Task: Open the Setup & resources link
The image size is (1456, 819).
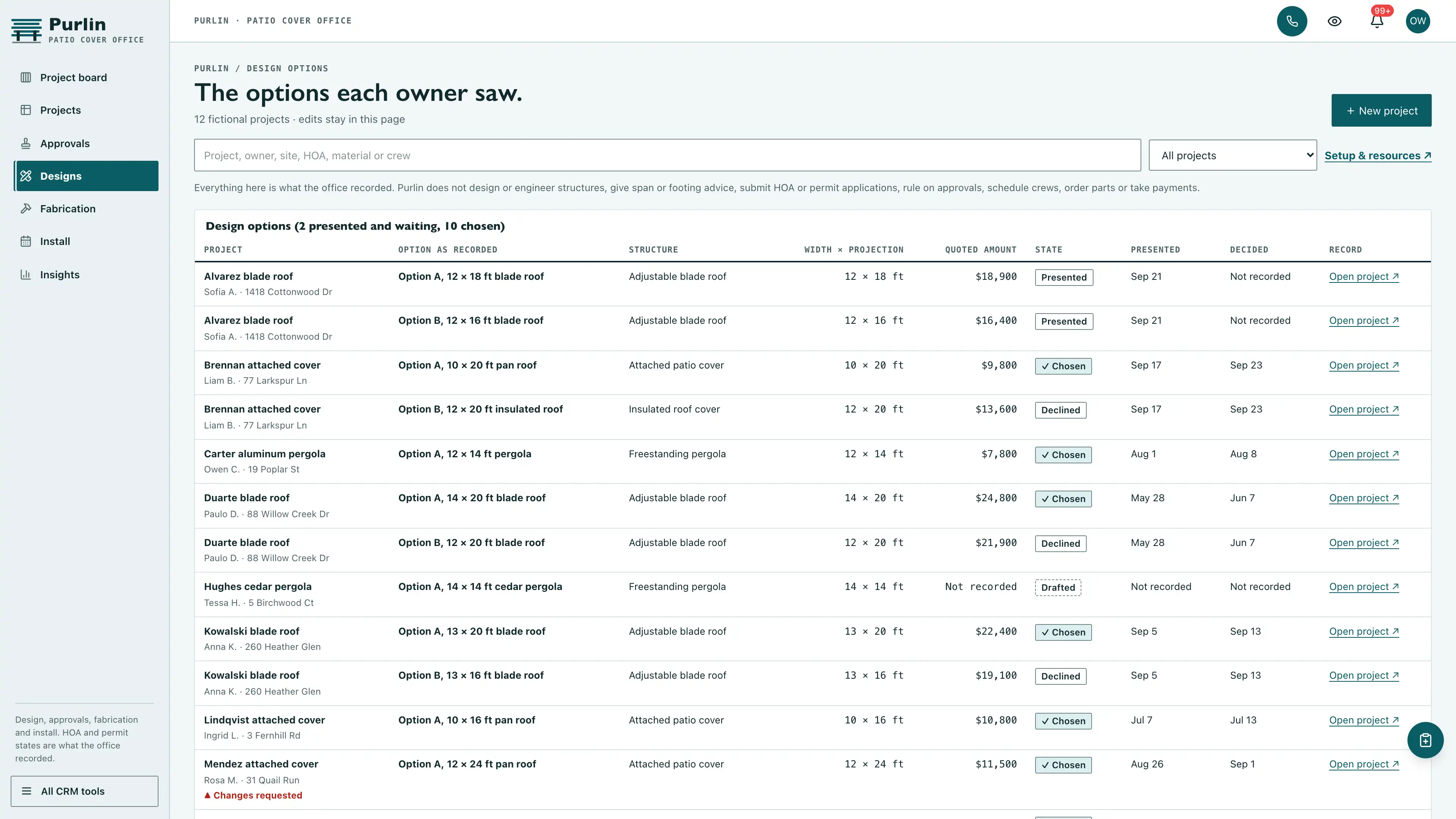Action: point(1378,155)
